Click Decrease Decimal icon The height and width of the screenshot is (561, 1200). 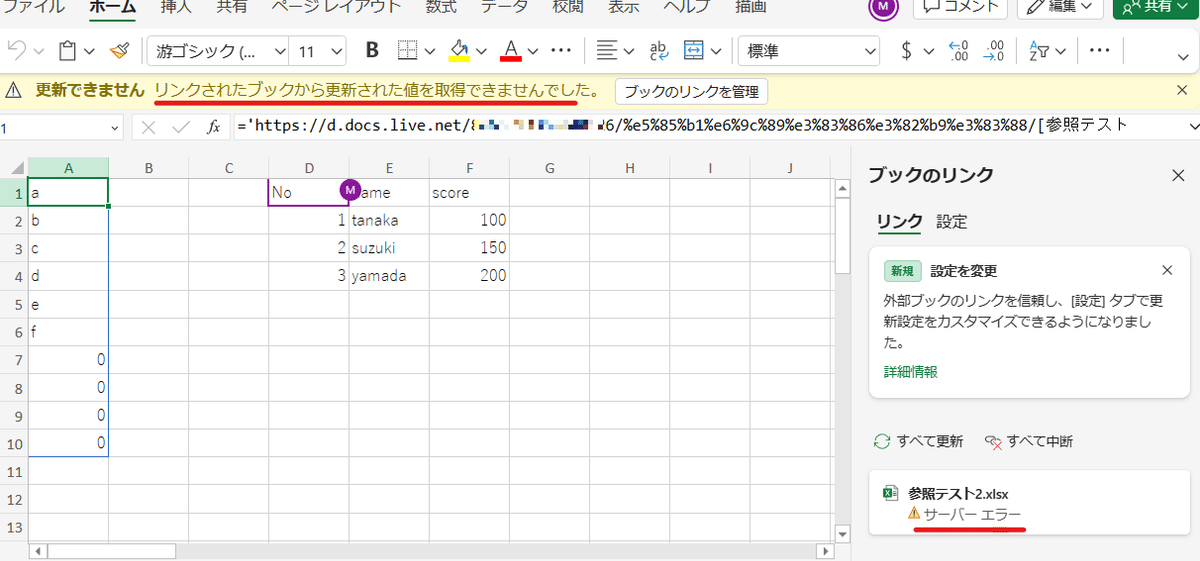tap(958, 50)
